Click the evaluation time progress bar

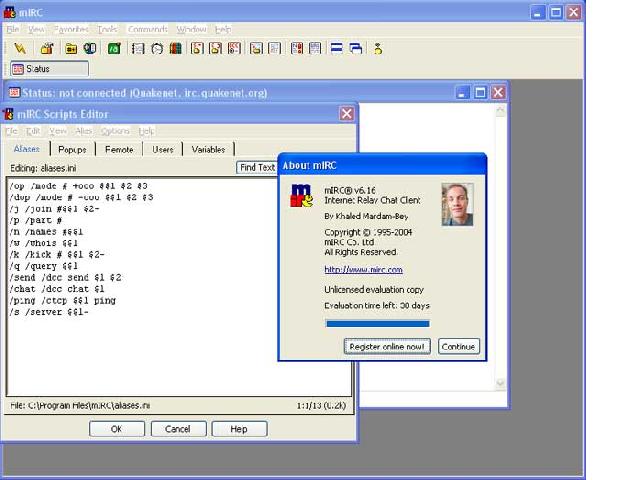click(x=377, y=324)
